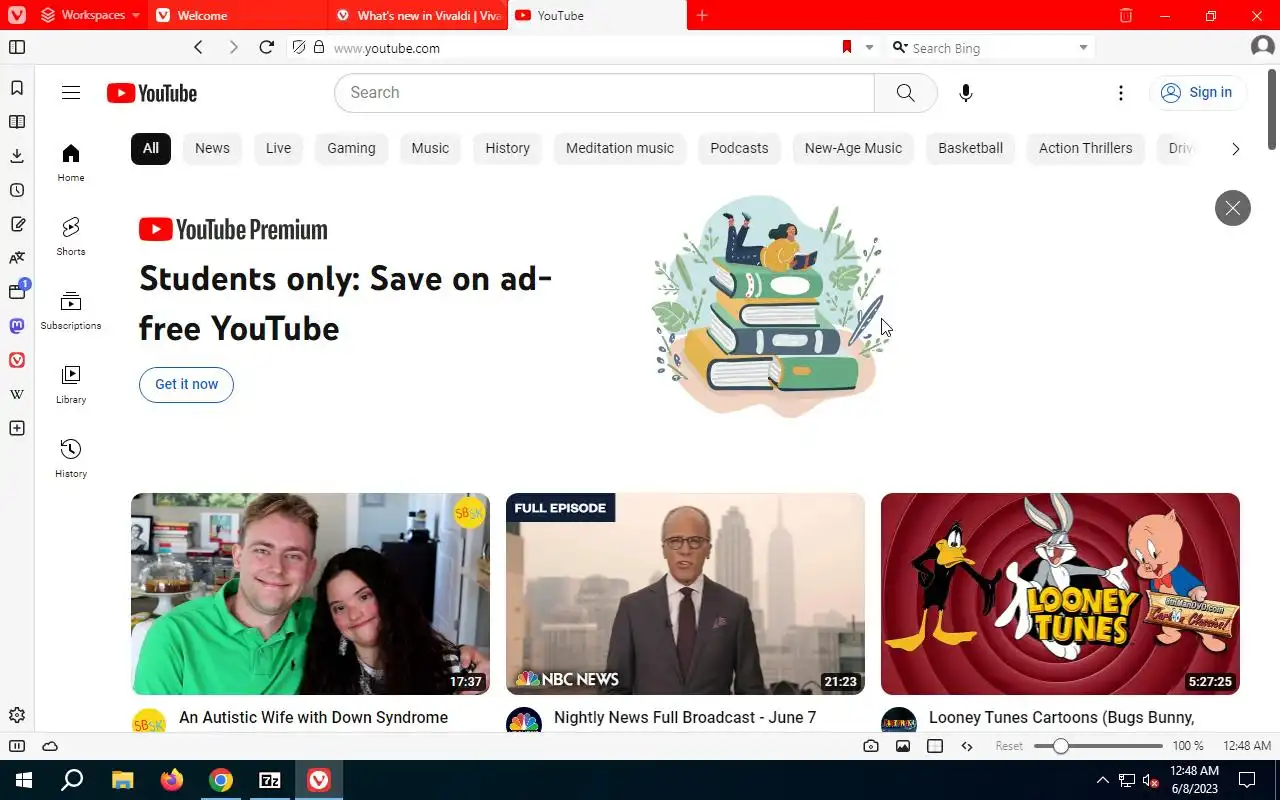Capture page with camera icon
1280x800 pixels.
(871, 746)
